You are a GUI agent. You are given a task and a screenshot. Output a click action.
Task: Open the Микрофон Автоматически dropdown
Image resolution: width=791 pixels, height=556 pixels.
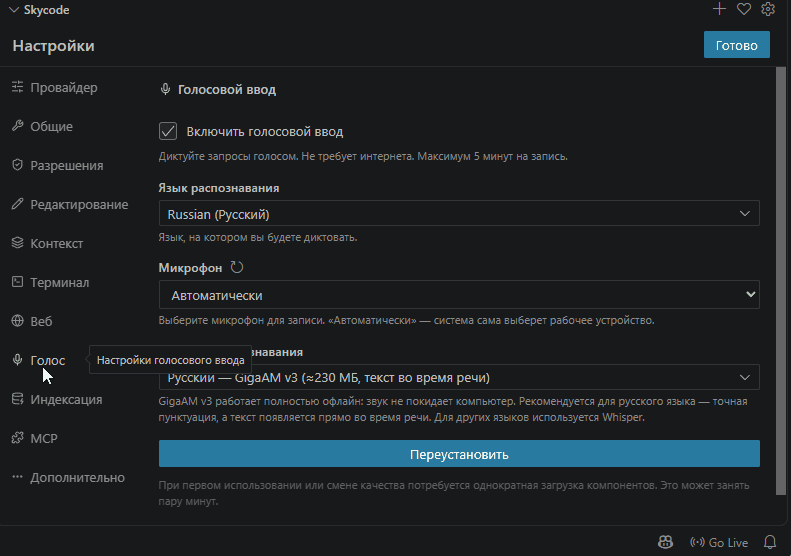459,295
